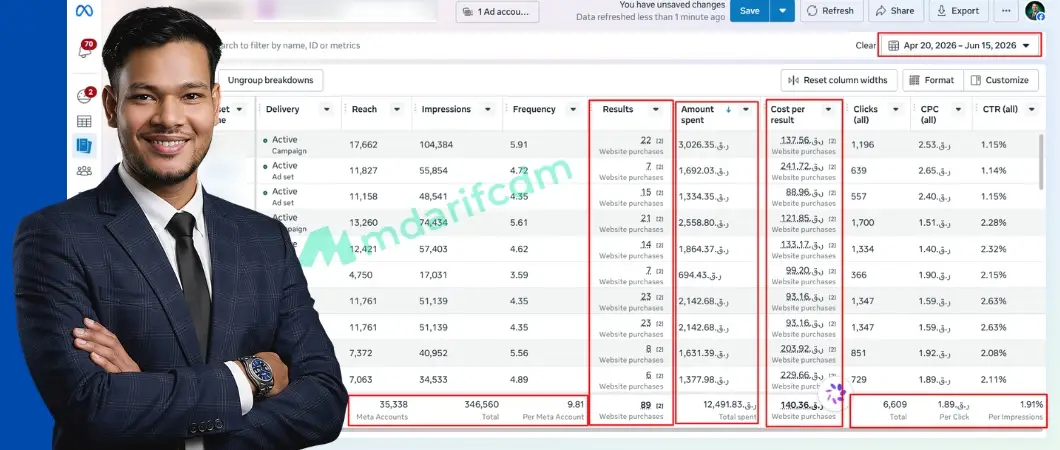This screenshot has height=450, width=1060.
Task: Click the Refresh button
Action: pyautogui.click(x=831, y=11)
